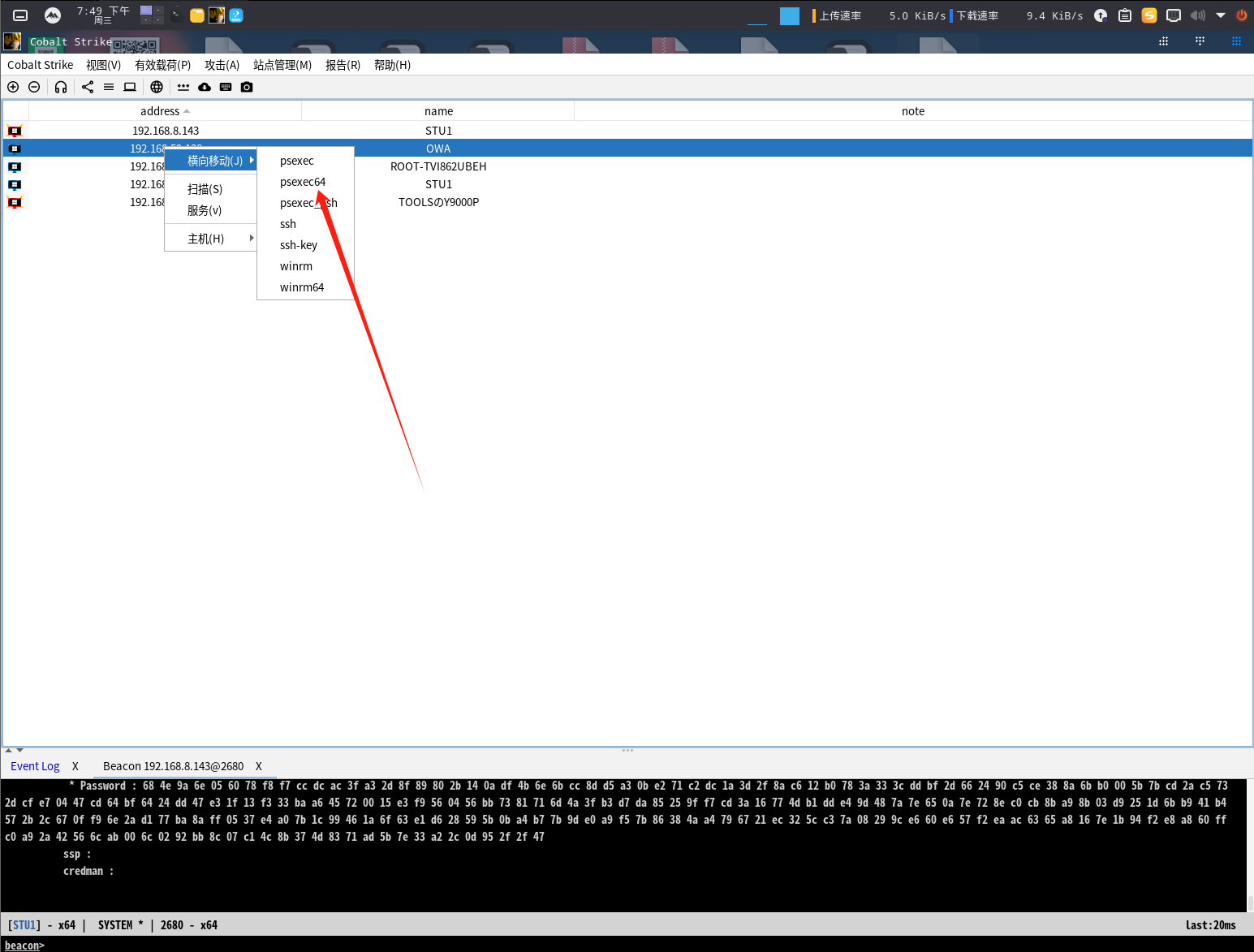The height and width of the screenshot is (952, 1254).
Task: Select psexec from lateral movement submenu
Action: click(305, 161)
